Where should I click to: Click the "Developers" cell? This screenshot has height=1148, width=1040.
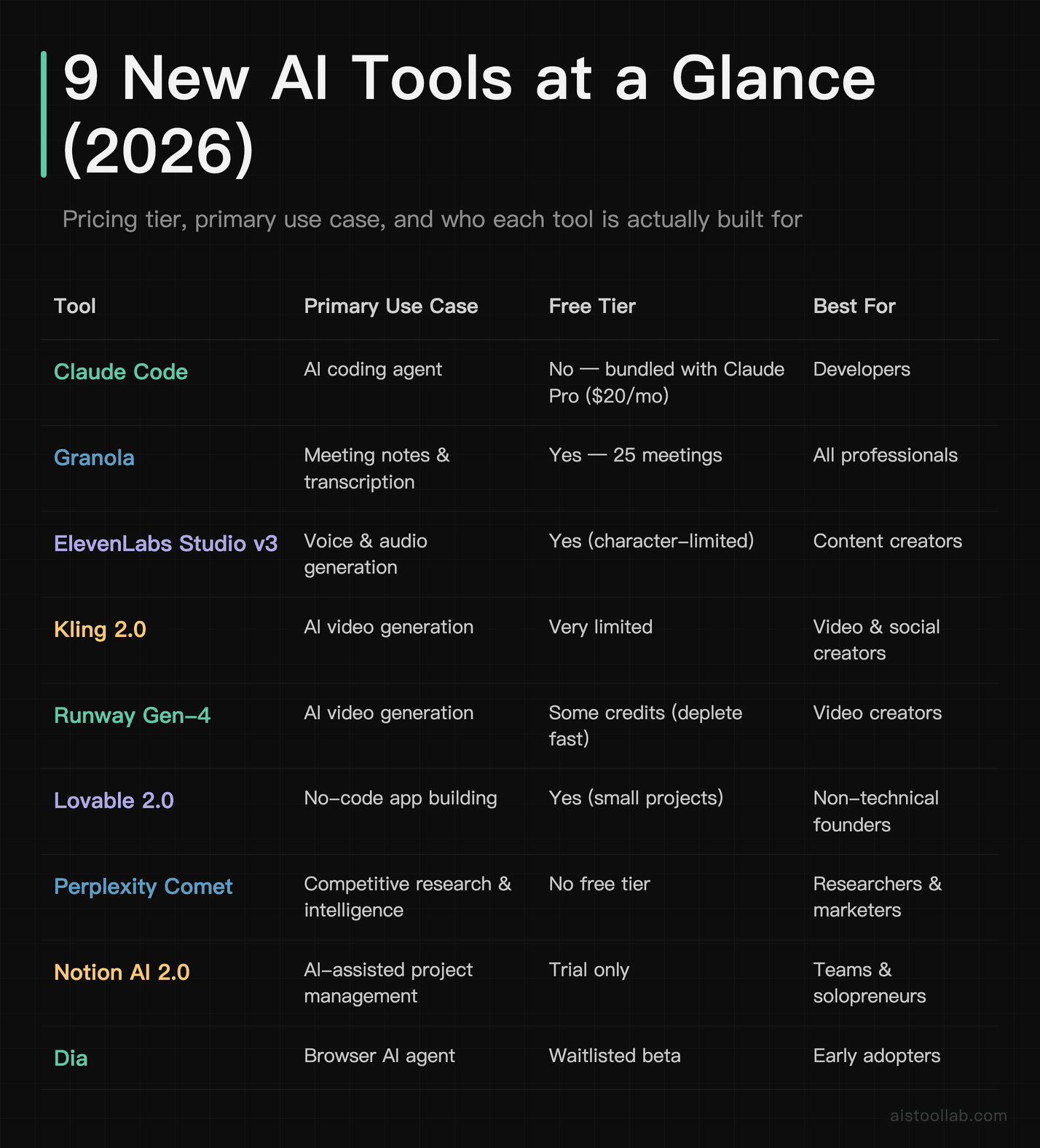[x=862, y=370]
